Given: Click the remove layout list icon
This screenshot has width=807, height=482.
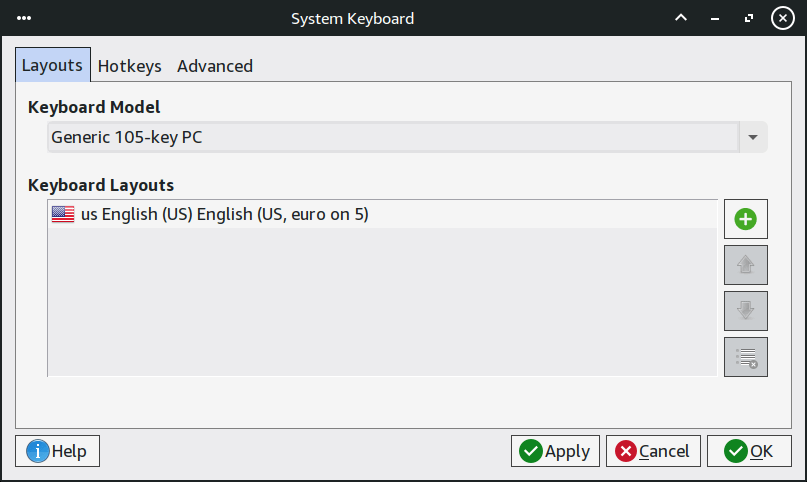Looking at the screenshot, I should pos(745,357).
